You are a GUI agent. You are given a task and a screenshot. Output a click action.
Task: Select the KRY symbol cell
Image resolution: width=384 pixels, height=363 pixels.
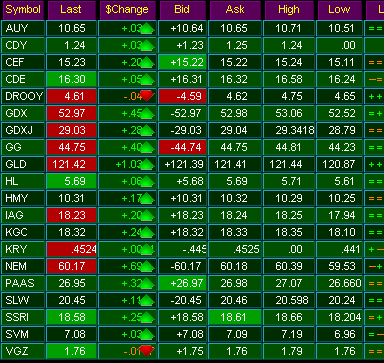click(23, 249)
